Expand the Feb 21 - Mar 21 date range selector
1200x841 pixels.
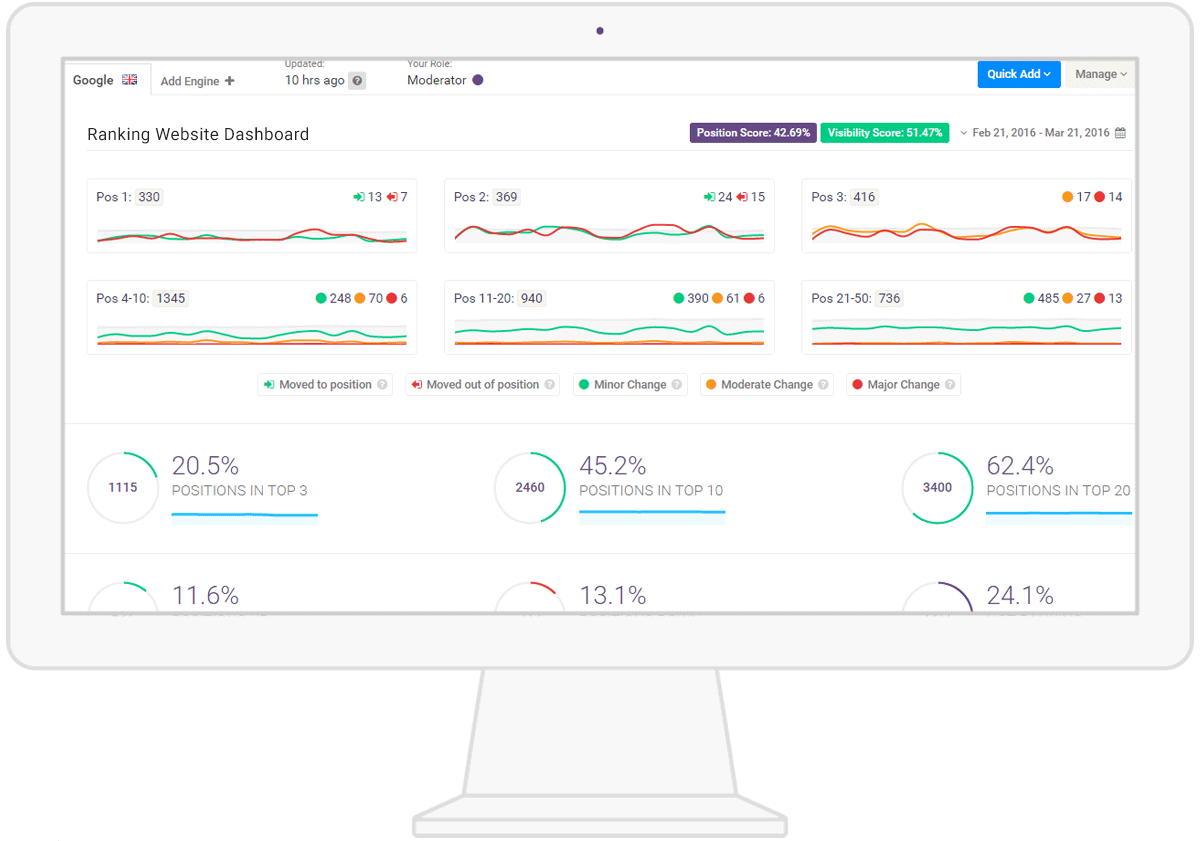coord(1040,131)
